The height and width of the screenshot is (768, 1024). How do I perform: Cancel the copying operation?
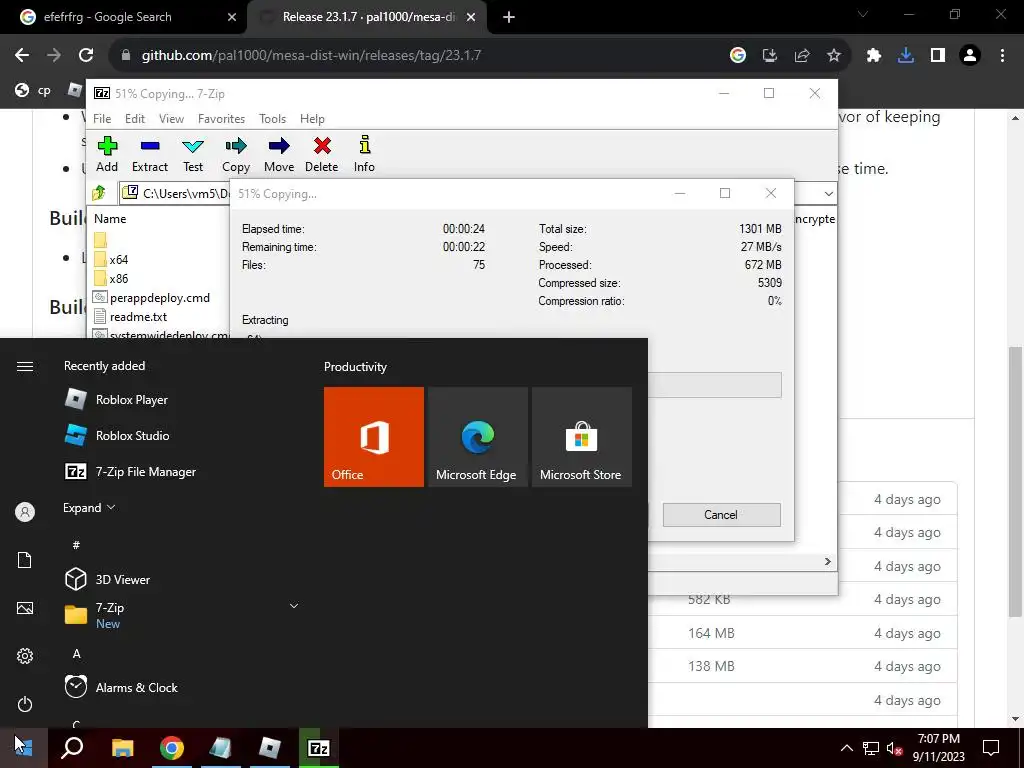click(x=721, y=515)
